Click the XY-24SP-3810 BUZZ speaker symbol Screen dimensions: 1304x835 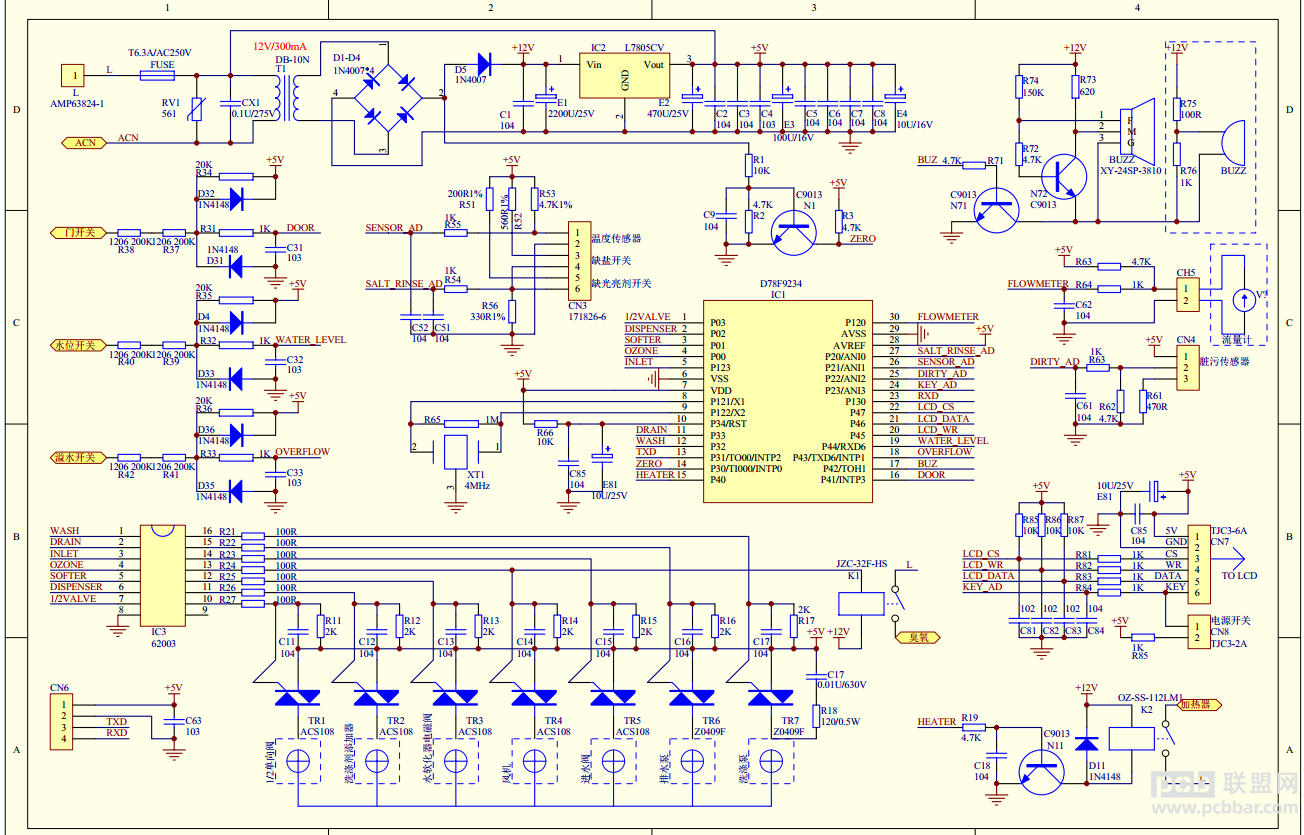pos(1136,131)
